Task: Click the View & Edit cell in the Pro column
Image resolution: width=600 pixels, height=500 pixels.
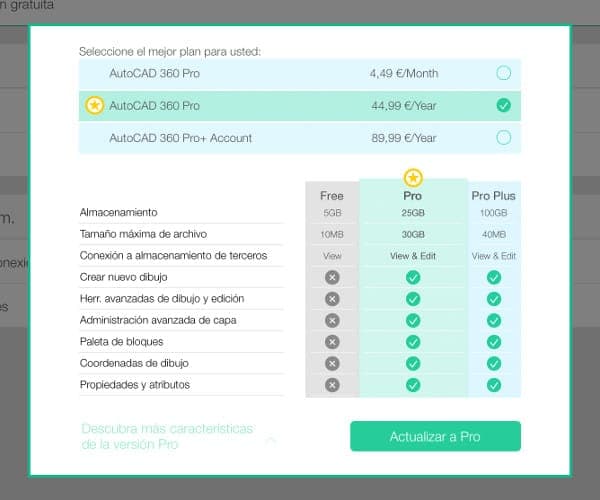Action: point(413,256)
